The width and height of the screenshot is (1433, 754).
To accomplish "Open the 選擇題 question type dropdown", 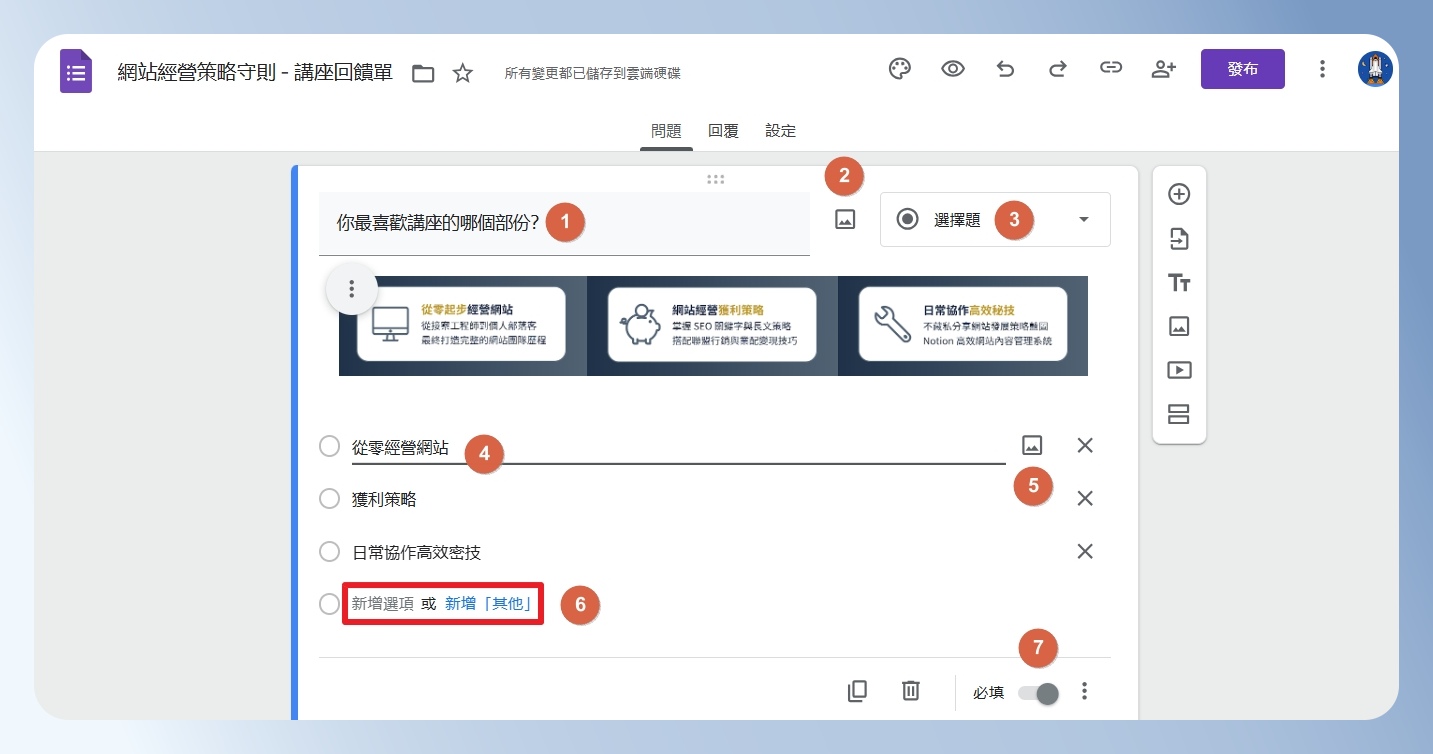I will [995, 219].
